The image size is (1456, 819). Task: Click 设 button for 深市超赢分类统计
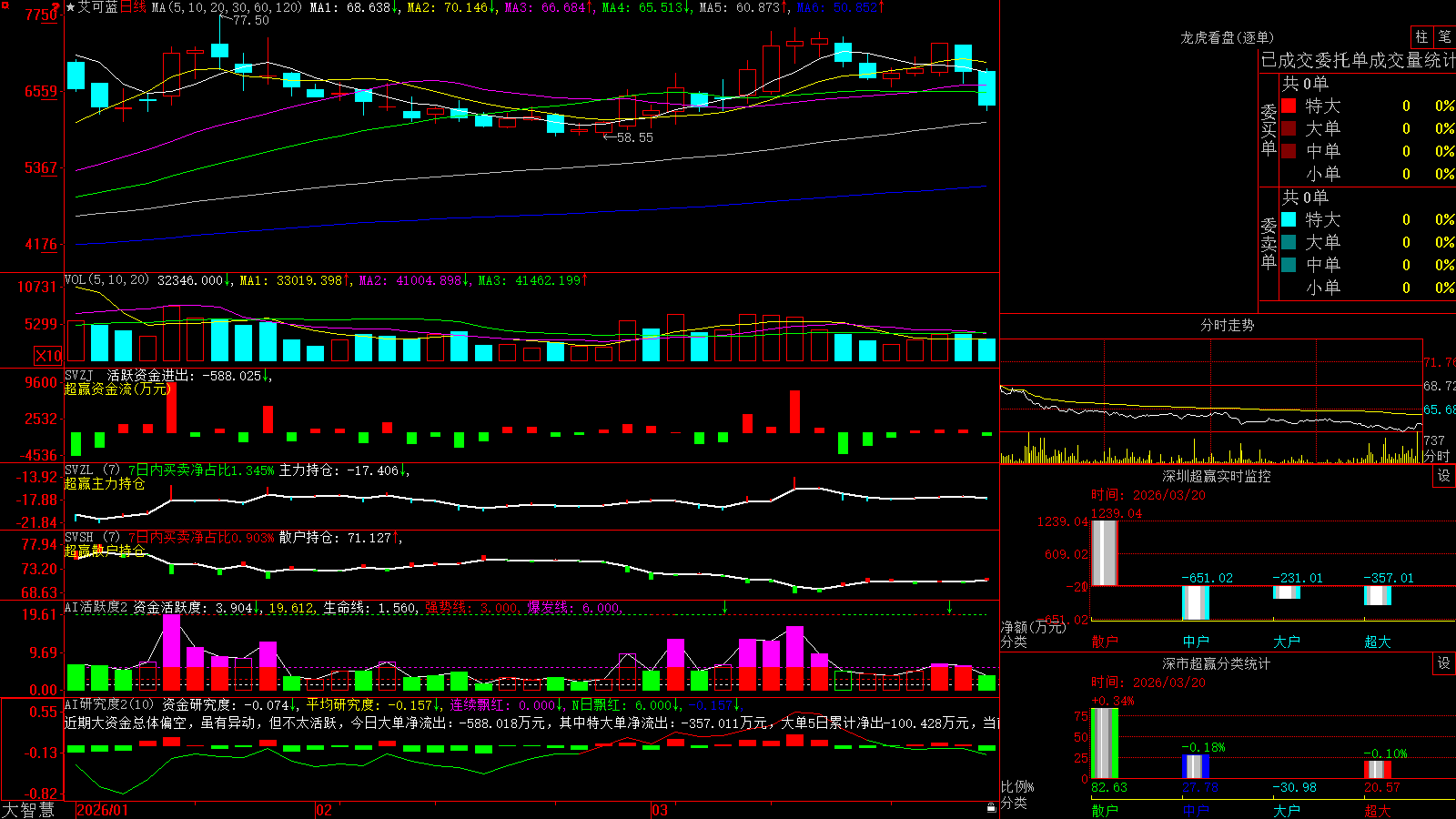tap(1444, 663)
